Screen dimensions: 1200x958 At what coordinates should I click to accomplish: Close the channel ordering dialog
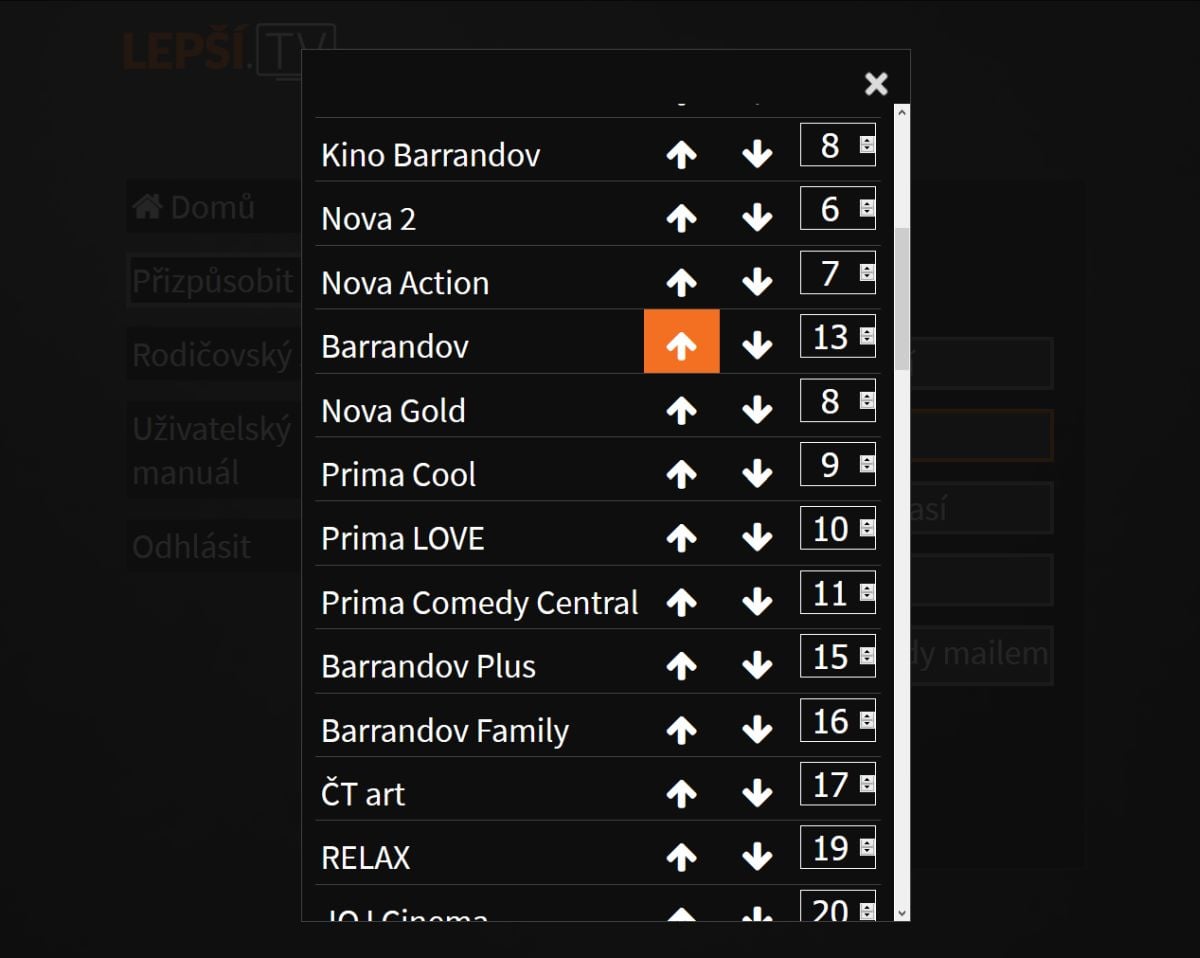(x=876, y=84)
